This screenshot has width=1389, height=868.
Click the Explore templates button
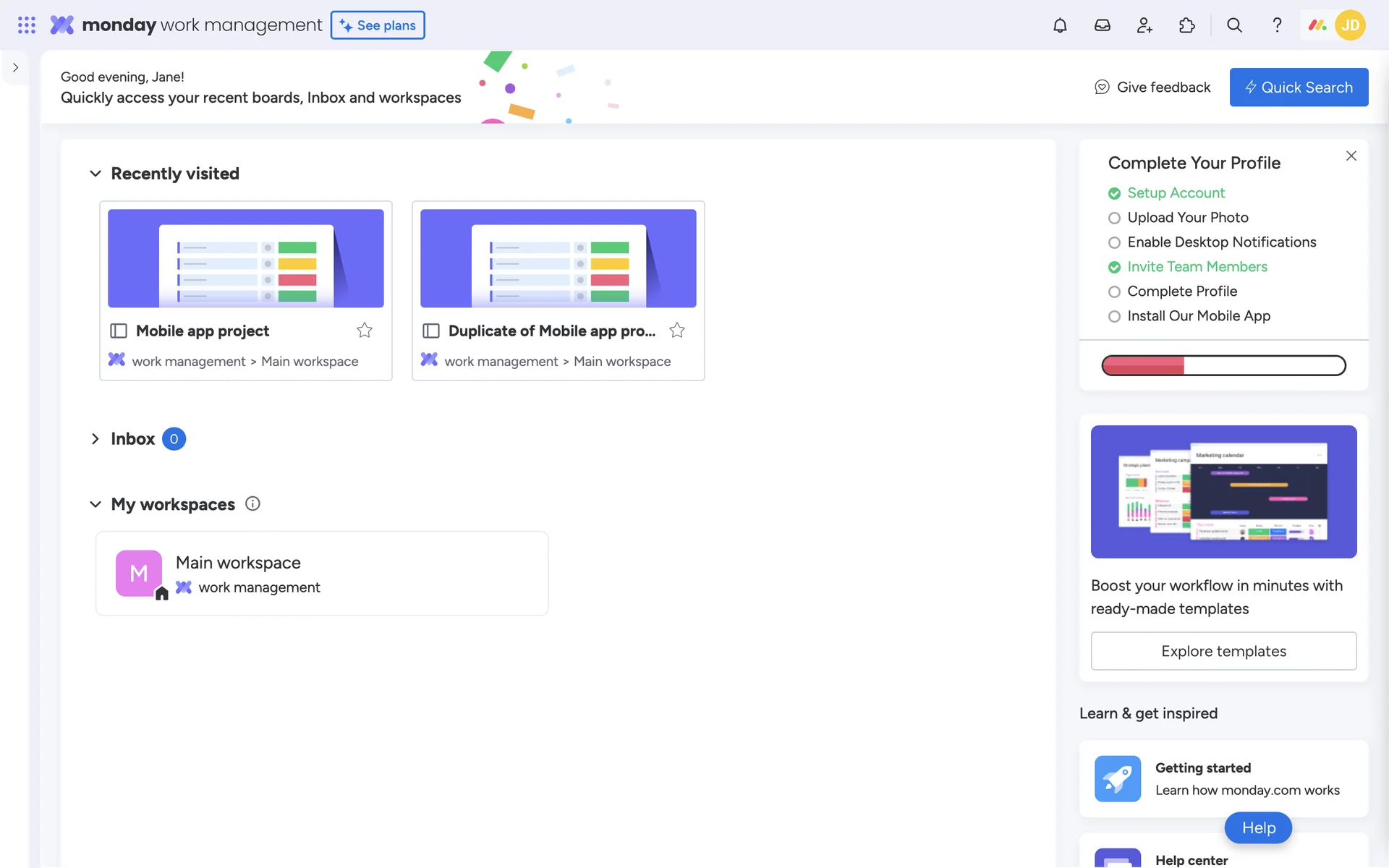[x=1223, y=651]
